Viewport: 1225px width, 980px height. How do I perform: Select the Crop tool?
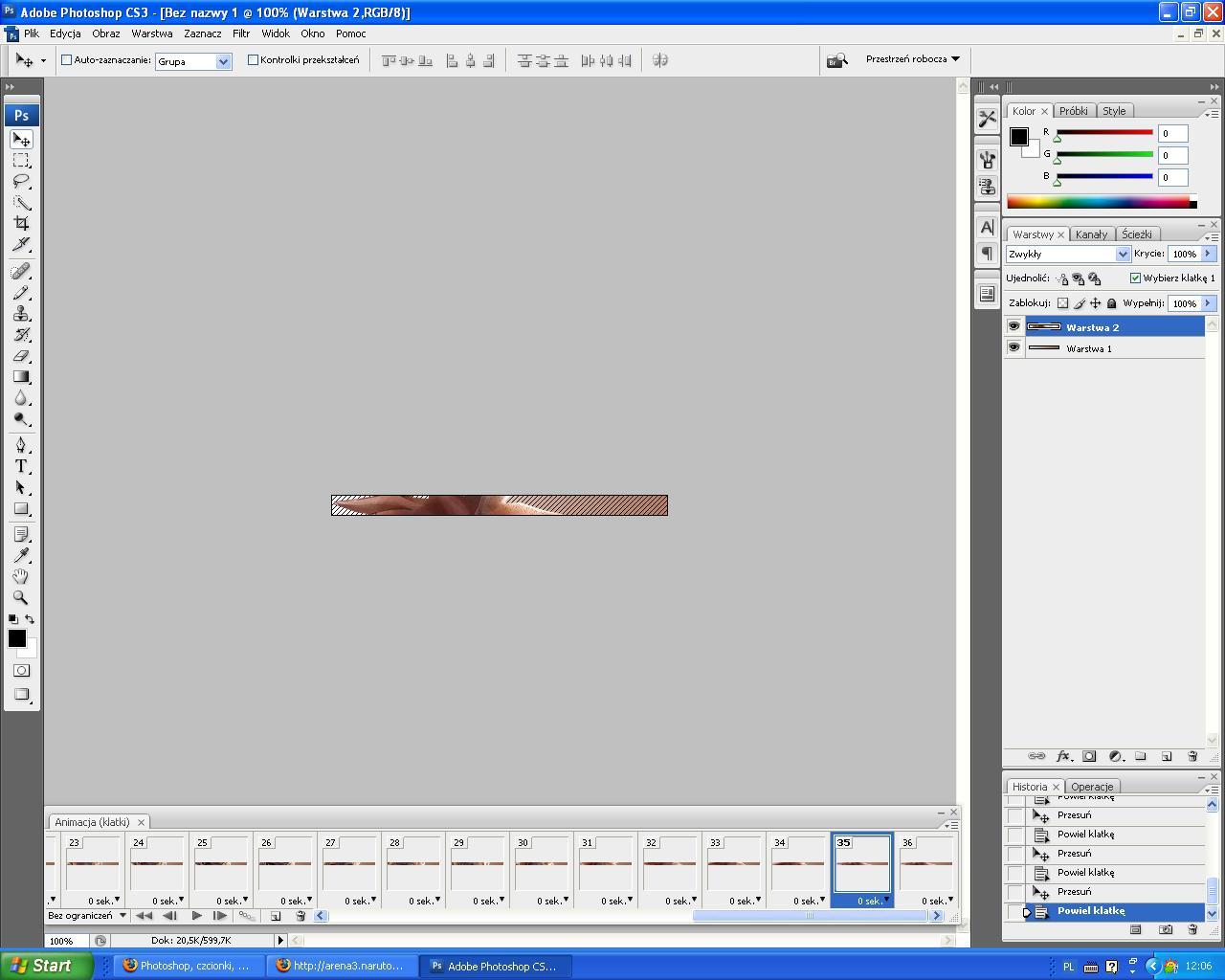(x=21, y=224)
